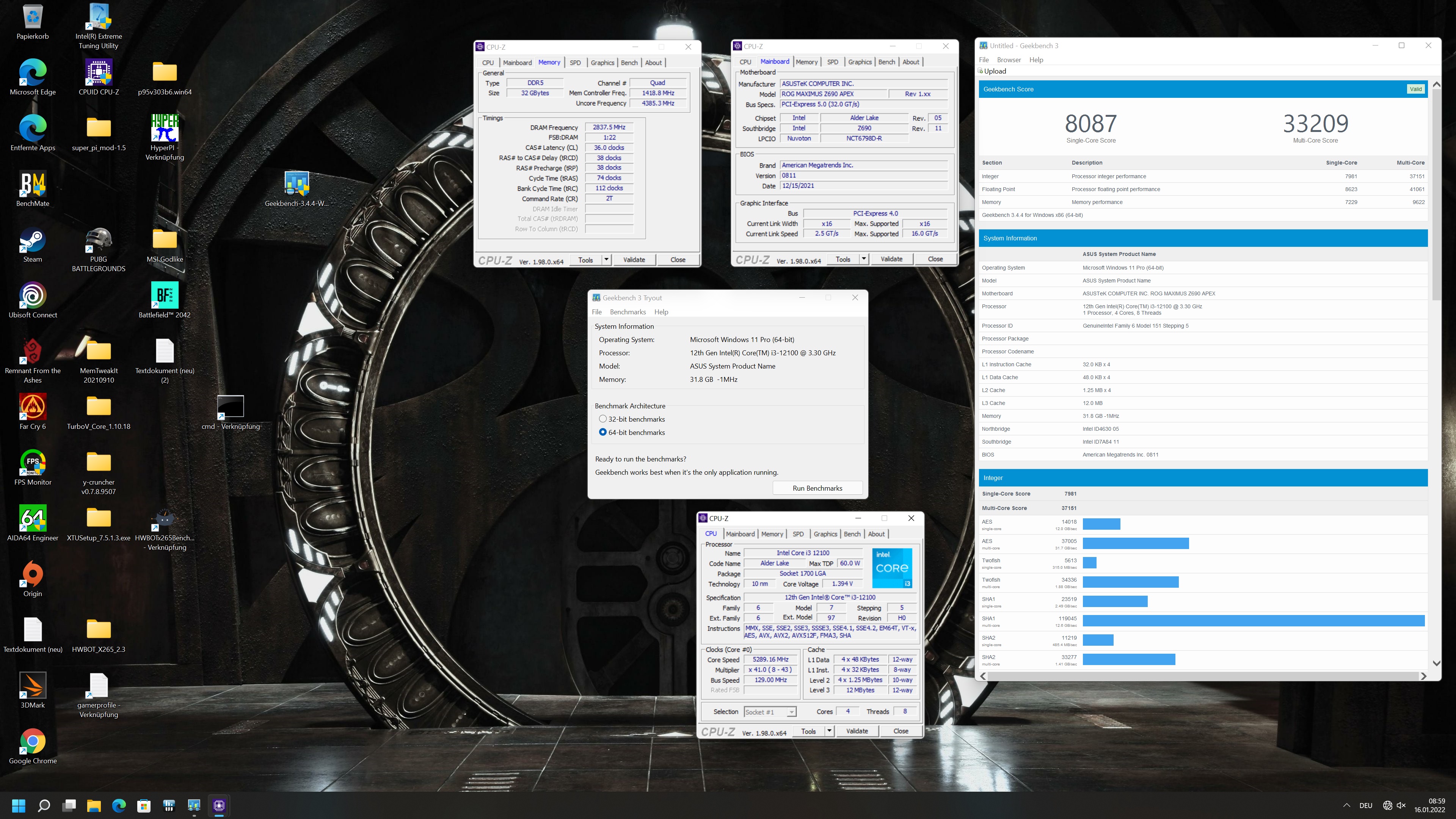
Task: Click Validate in bottom CPU-Z window
Action: pyautogui.click(x=857, y=731)
